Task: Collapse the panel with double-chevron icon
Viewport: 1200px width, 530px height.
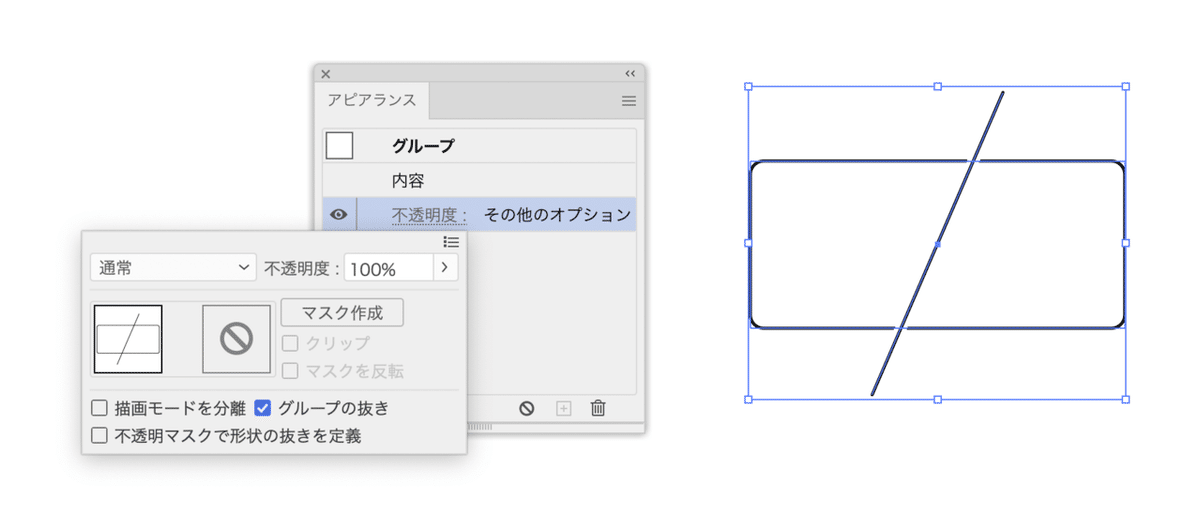Action: (630, 74)
